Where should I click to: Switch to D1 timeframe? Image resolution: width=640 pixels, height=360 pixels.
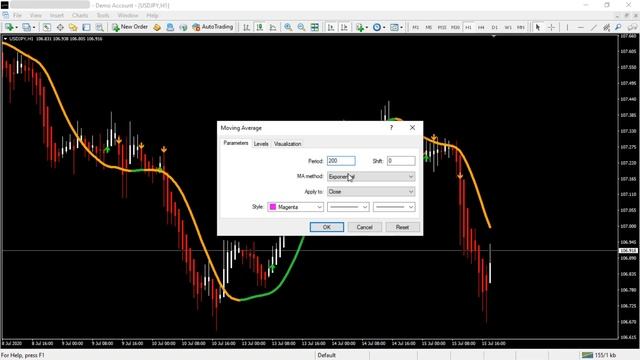click(x=495, y=27)
